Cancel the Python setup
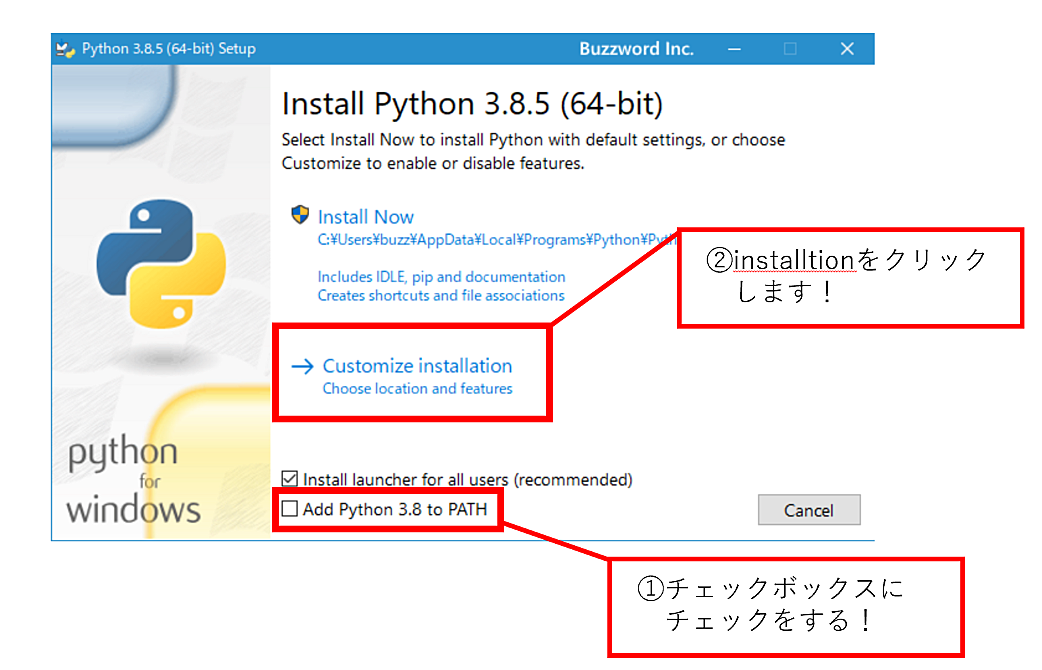 point(809,510)
